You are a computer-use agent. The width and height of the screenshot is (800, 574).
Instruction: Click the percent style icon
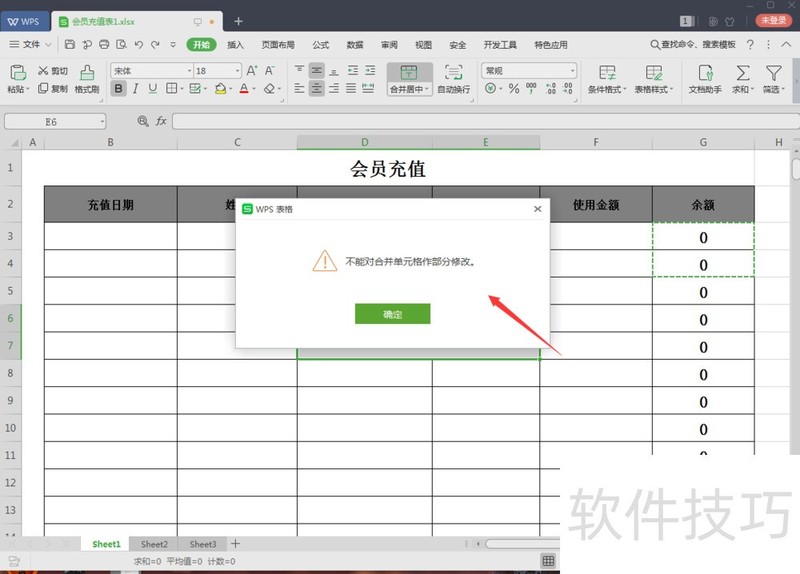(x=514, y=89)
